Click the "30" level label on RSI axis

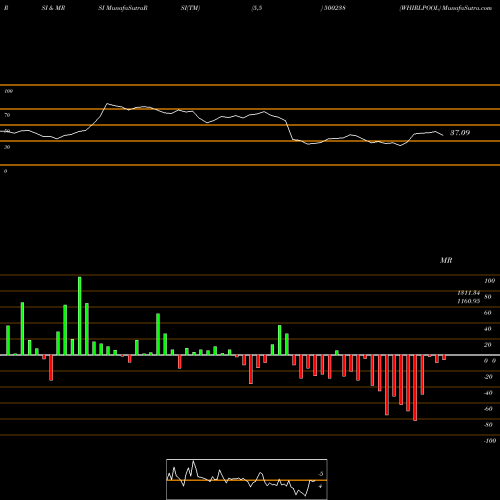tap(7, 147)
